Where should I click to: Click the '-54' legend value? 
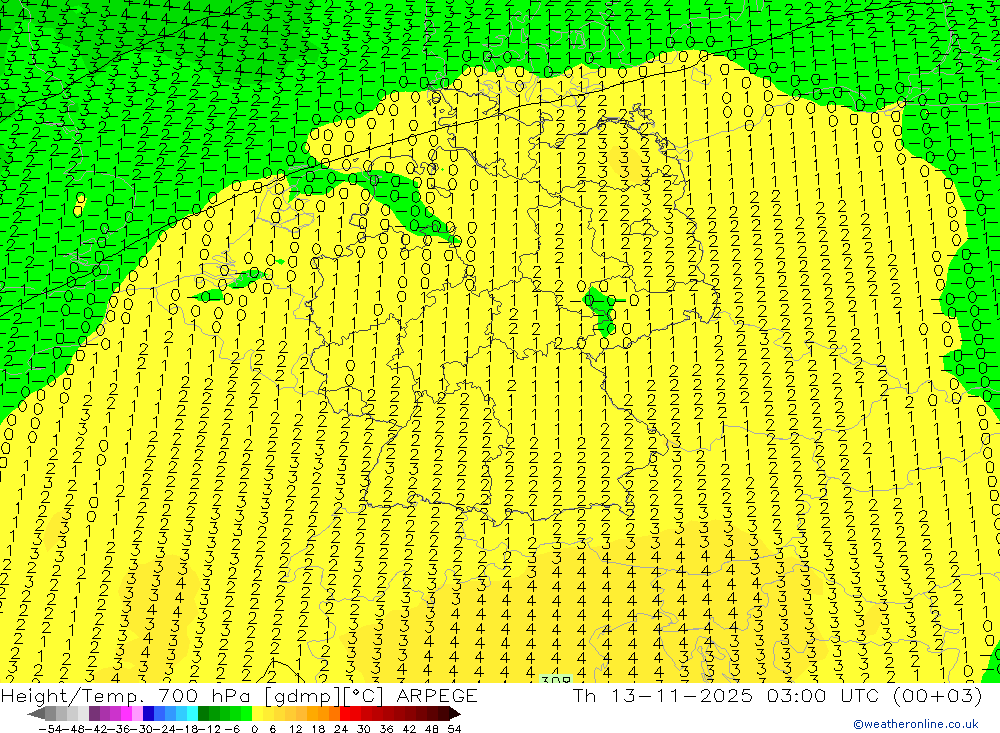tap(50, 729)
